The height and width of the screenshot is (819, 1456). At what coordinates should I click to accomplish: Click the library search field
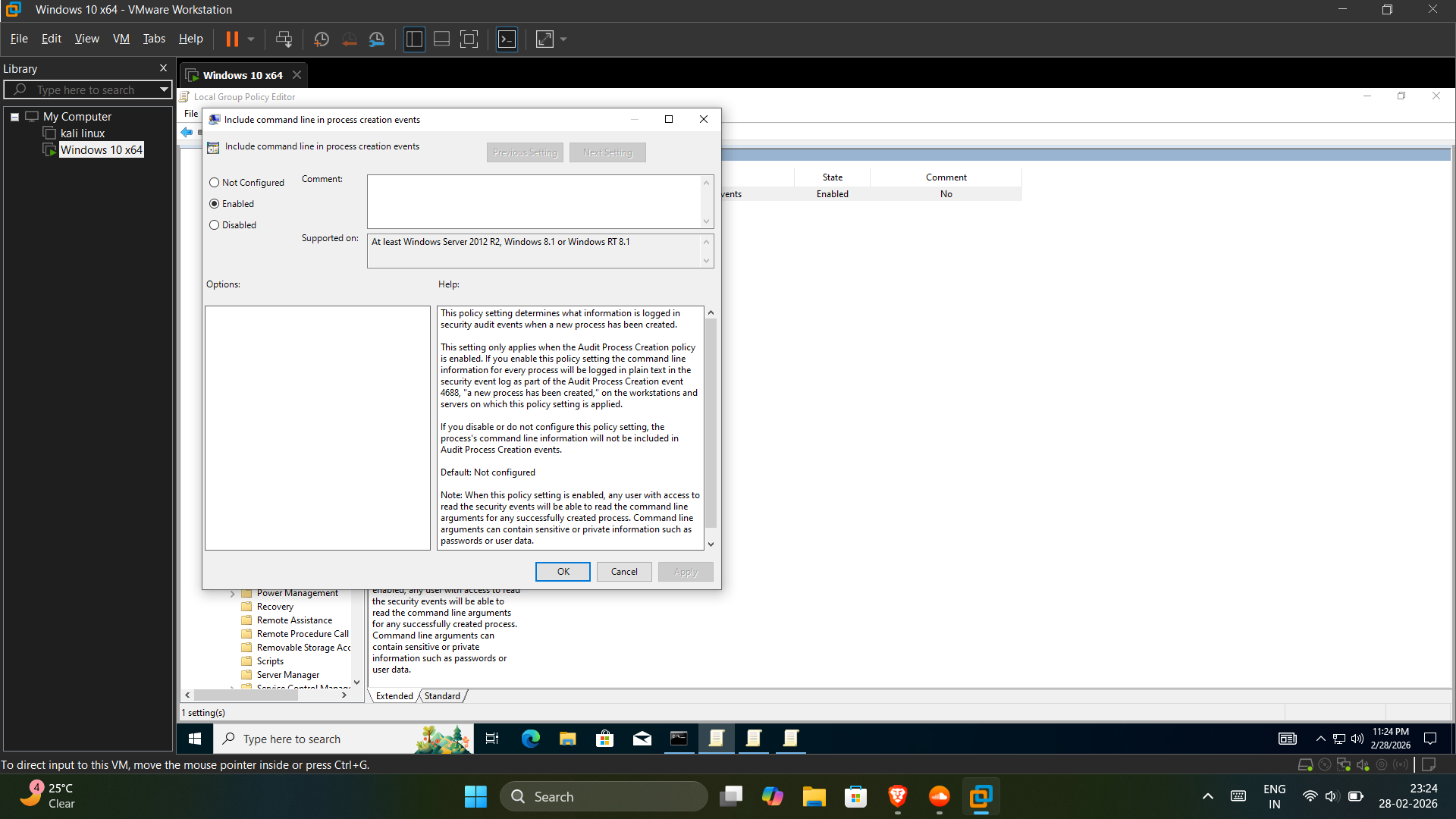tap(87, 89)
